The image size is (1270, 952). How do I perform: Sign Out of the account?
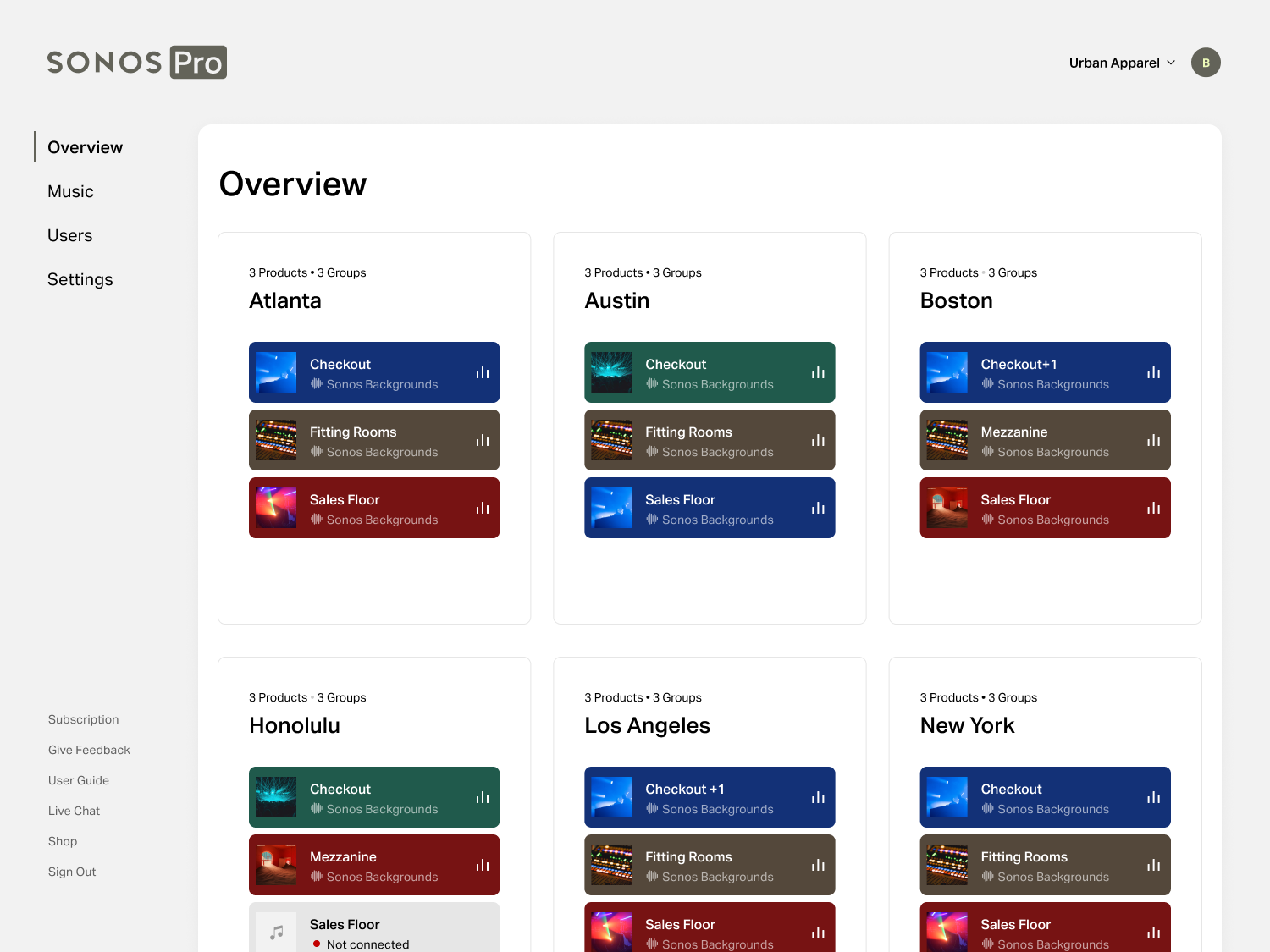[72, 872]
